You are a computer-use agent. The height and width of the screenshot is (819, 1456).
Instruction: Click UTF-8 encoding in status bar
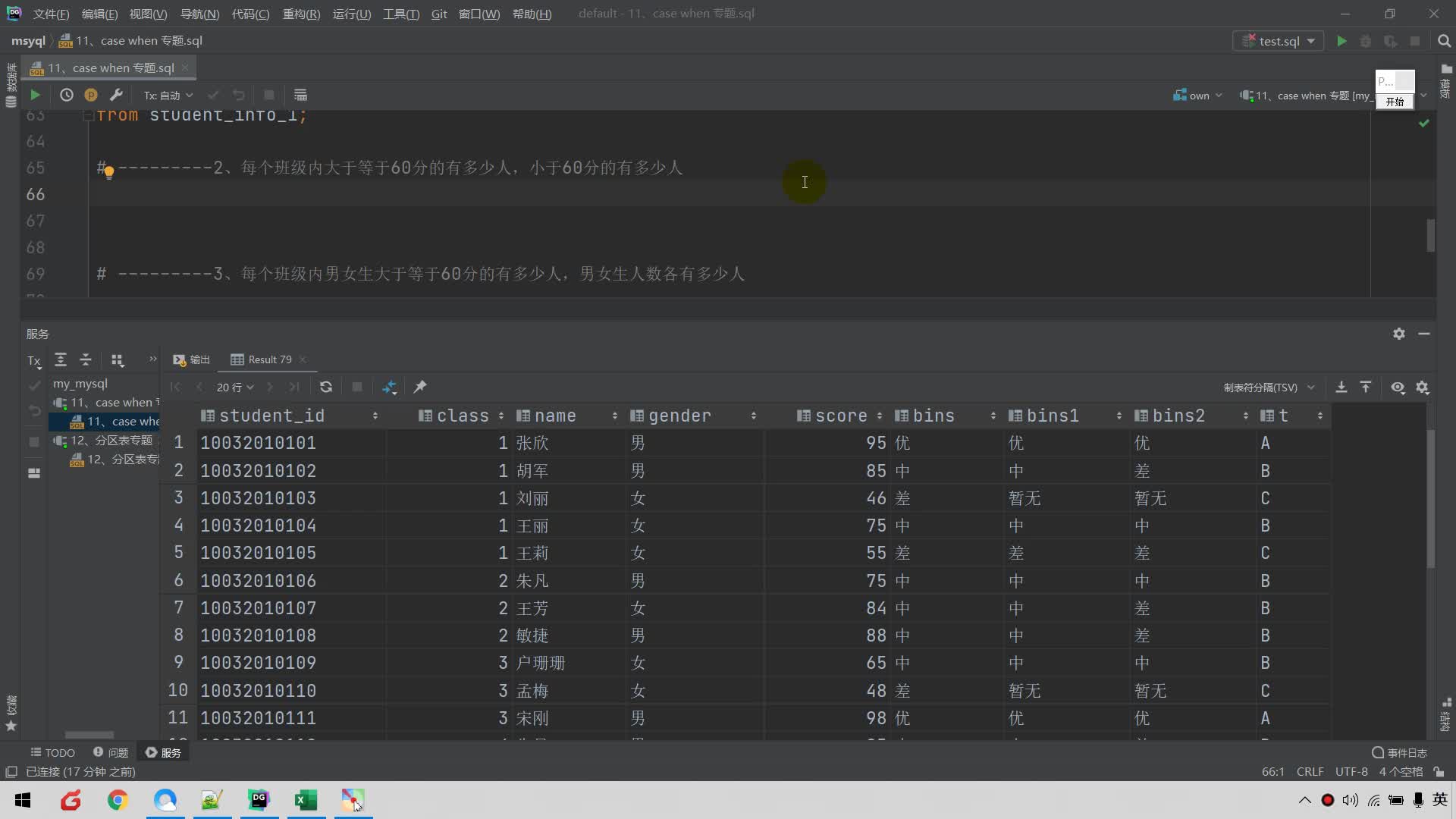[x=1351, y=772]
